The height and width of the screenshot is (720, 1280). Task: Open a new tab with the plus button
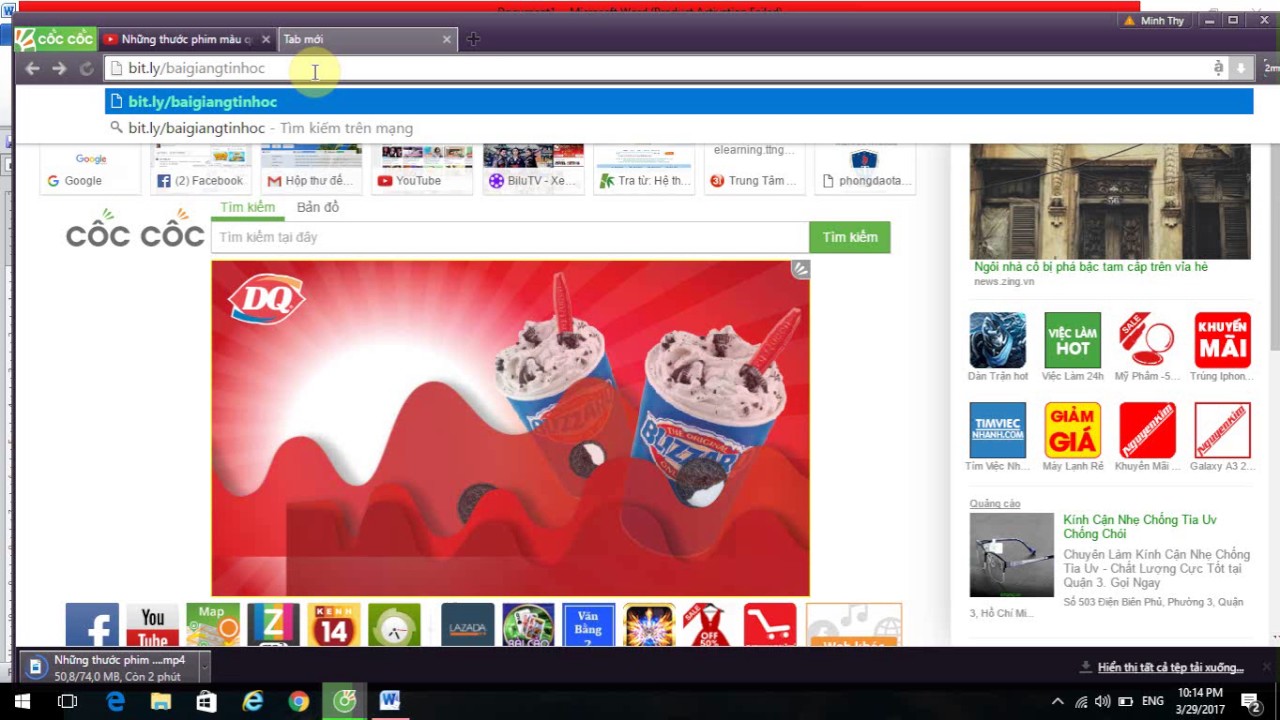tap(473, 39)
